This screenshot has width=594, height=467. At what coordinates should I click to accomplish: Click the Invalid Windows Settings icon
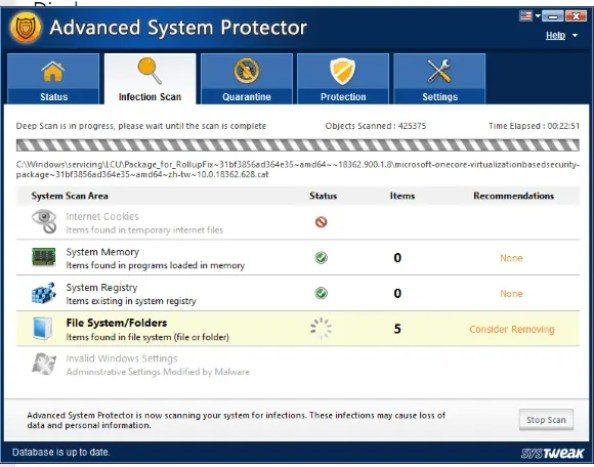click(44, 364)
